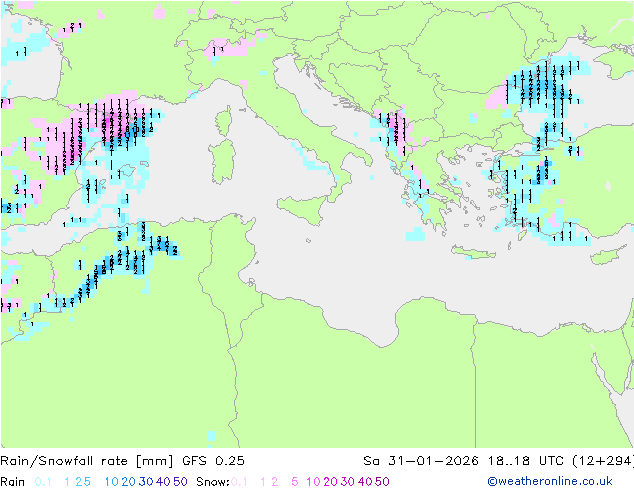Click the '18..18 UTC' time text

527,461
